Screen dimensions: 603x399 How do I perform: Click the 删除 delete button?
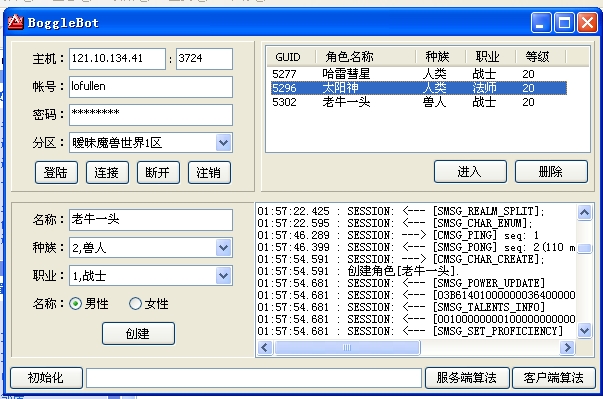tap(551, 171)
